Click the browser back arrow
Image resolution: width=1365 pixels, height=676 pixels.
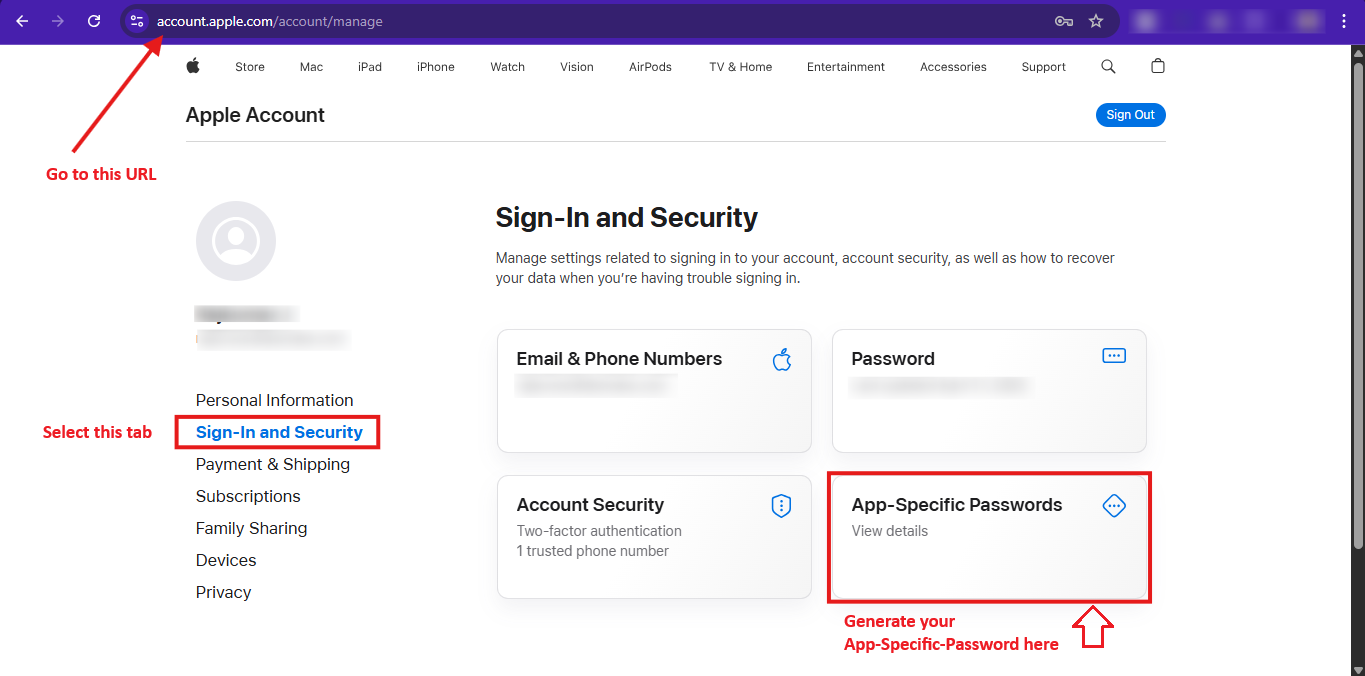[22, 21]
